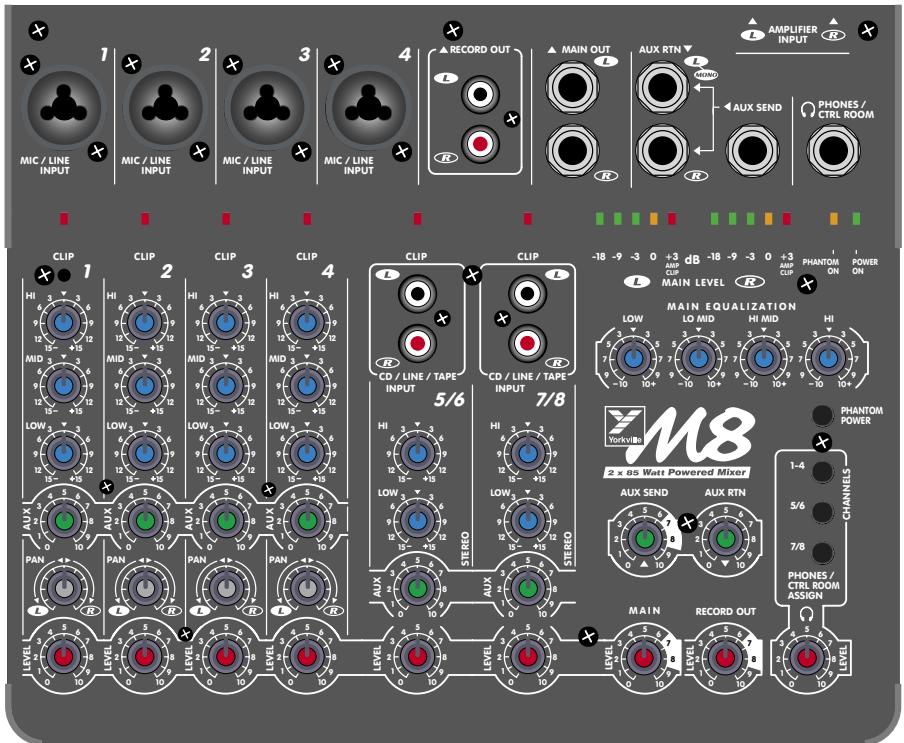This screenshot has width=904, height=743.
Task: Click channel 1 green AUX knob
Action: tap(63, 521)
